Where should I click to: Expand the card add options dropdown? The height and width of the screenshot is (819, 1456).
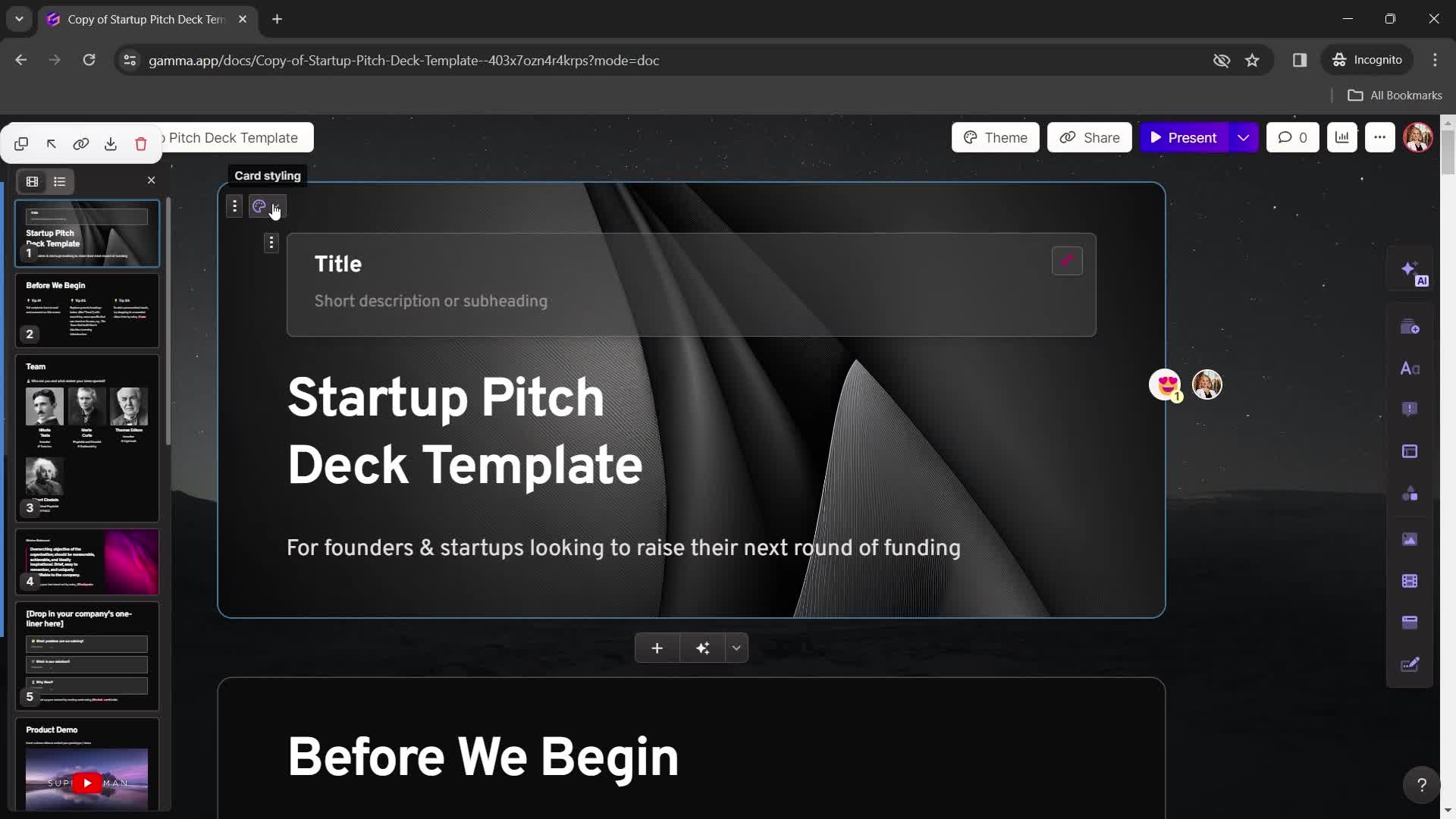pyautogui.click(x=737, y=648)
